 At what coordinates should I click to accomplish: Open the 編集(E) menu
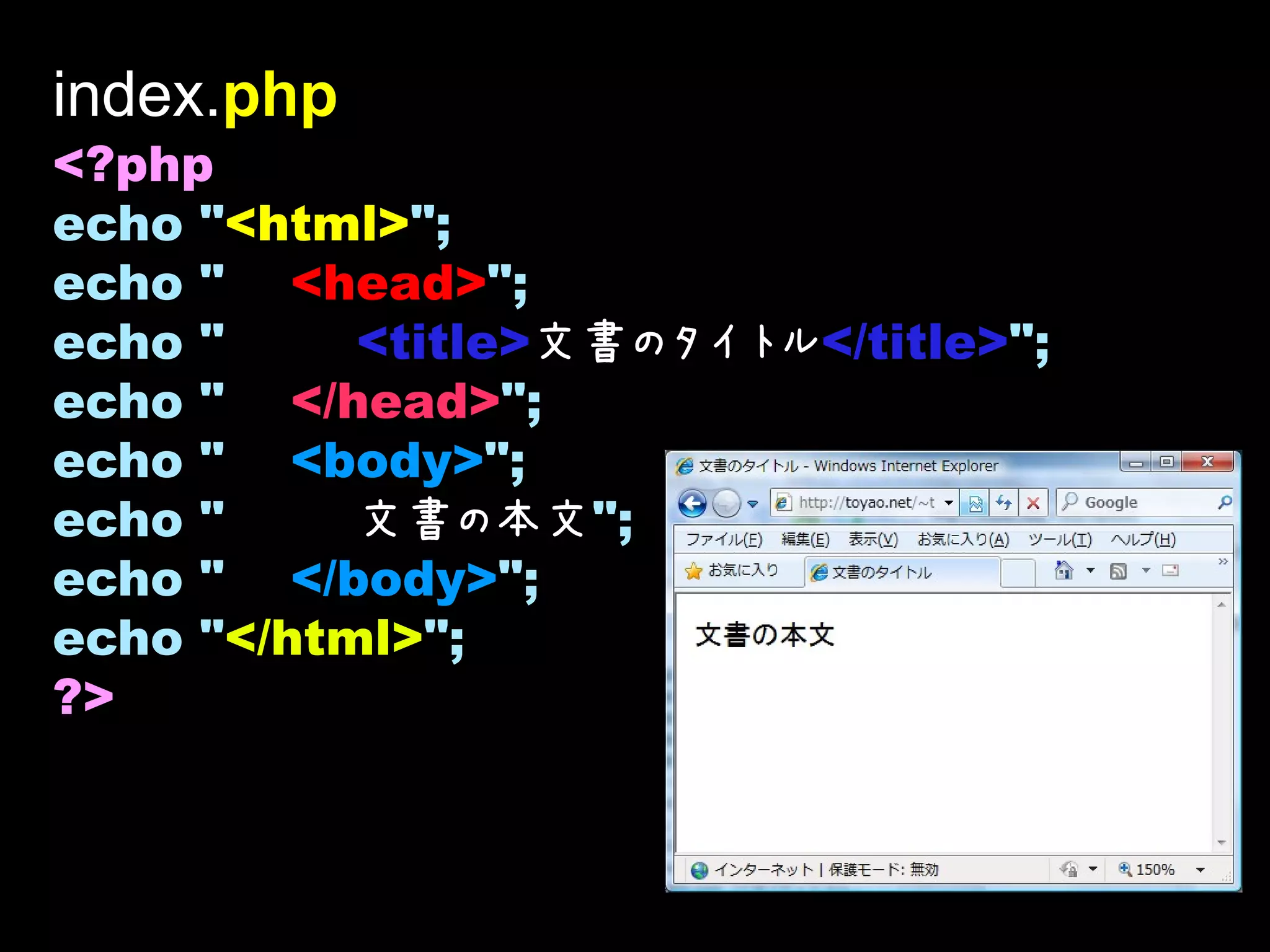coord(805,539)
